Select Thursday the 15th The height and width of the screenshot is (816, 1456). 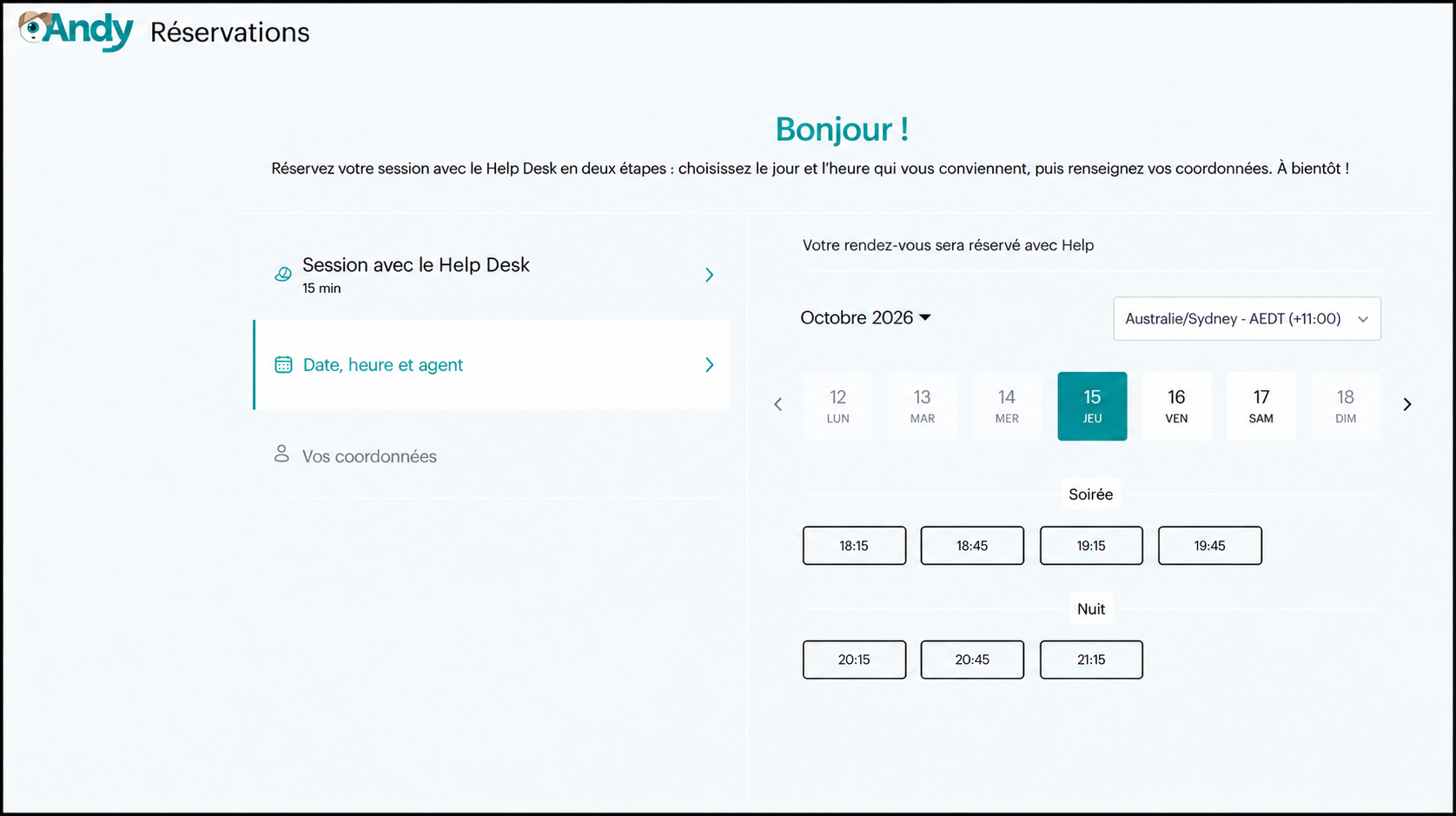point(1092,406)
